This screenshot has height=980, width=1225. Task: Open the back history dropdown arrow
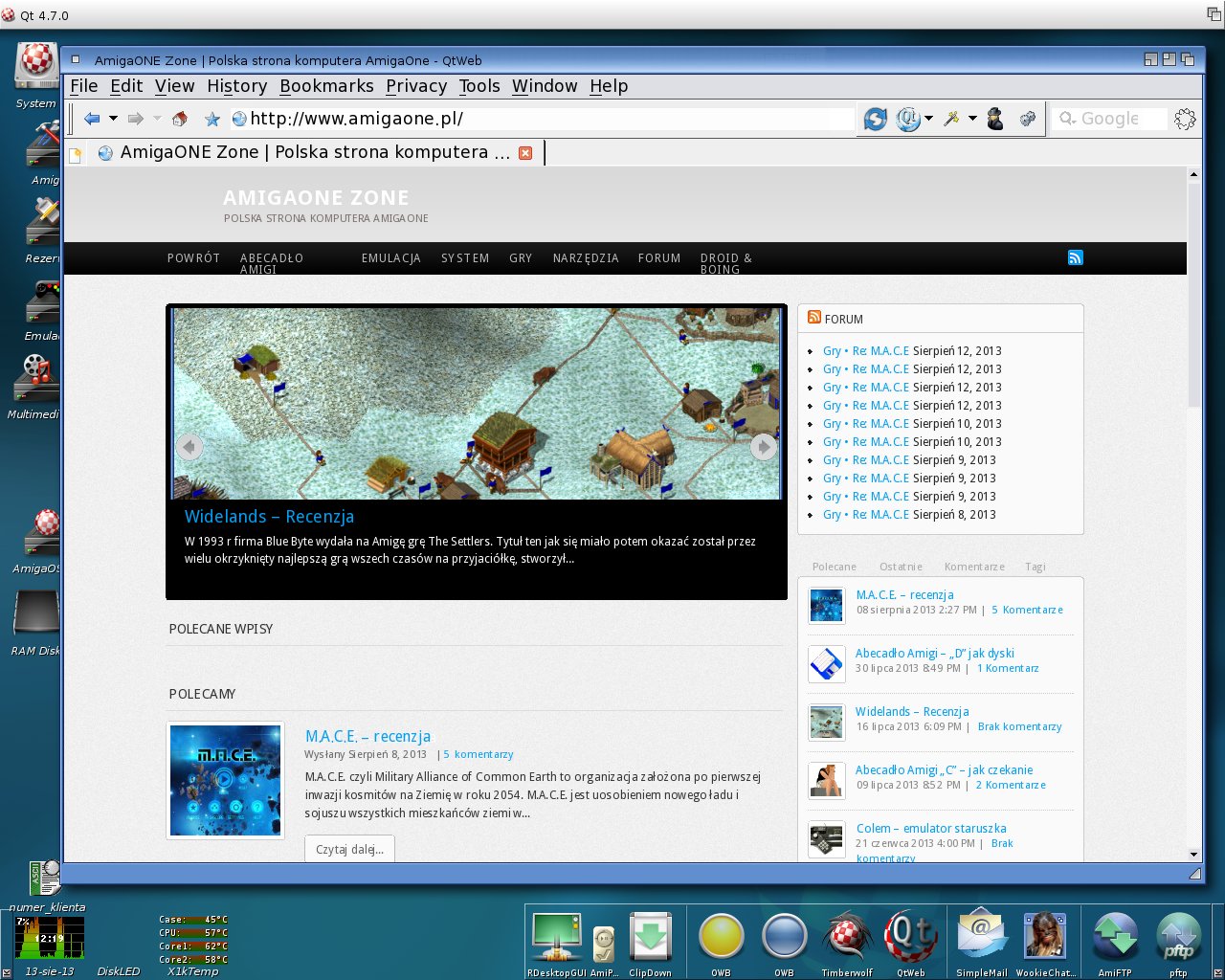click(x=113, y=119)
